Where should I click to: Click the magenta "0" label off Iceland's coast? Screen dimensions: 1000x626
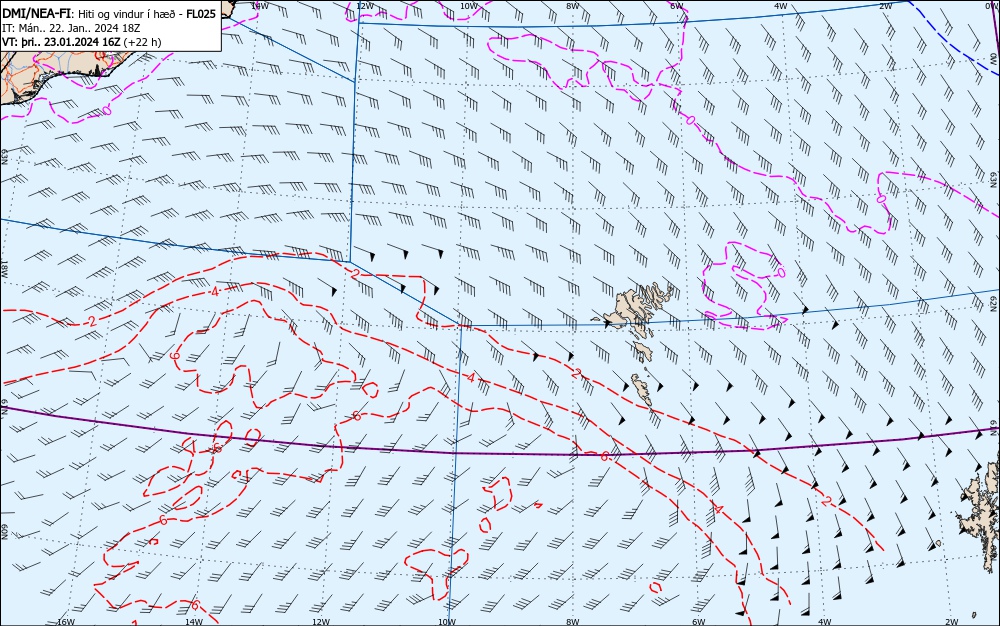click(107, 111)
